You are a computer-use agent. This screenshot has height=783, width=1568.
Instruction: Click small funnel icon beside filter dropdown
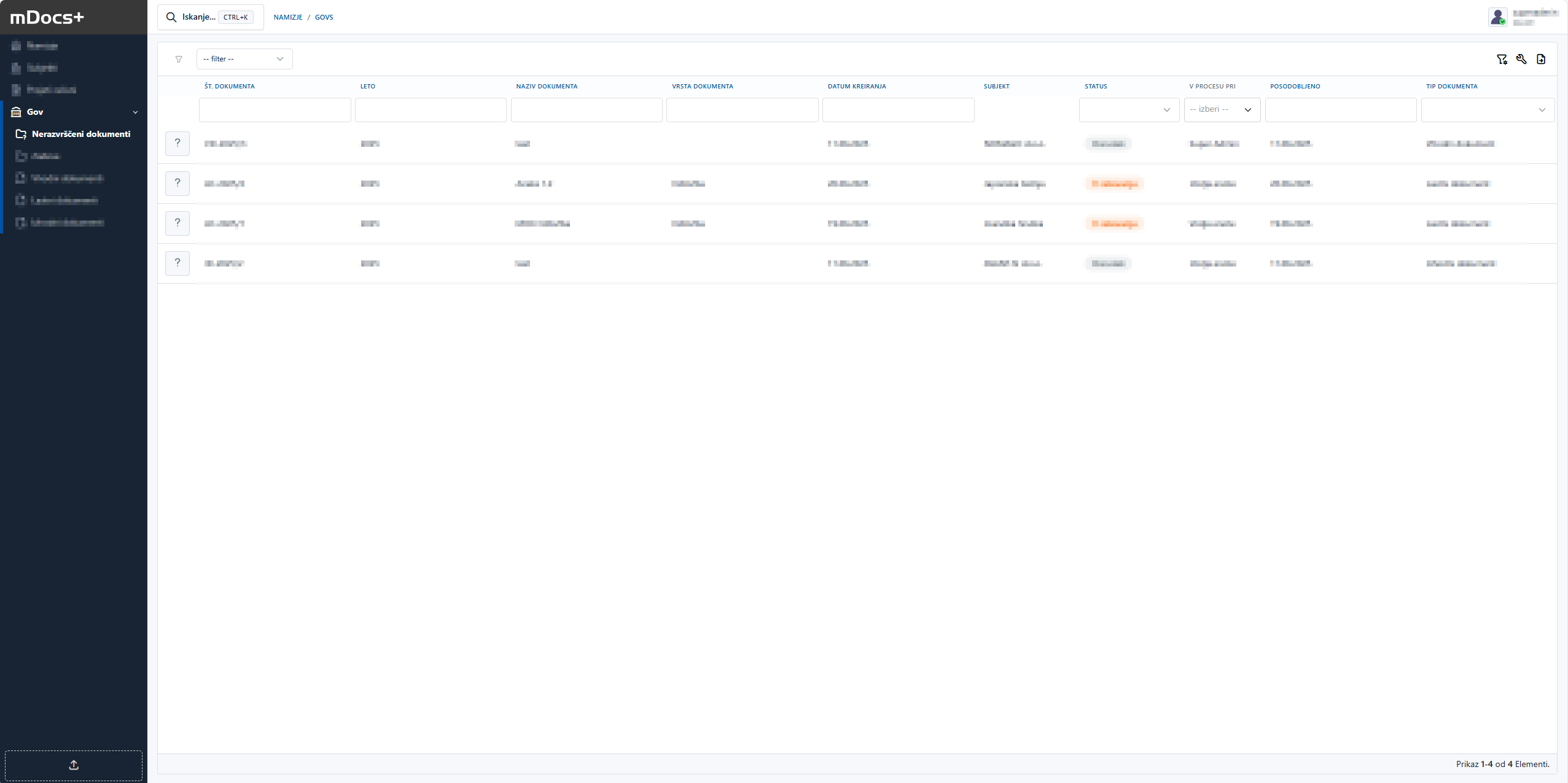tap(179, 59)
